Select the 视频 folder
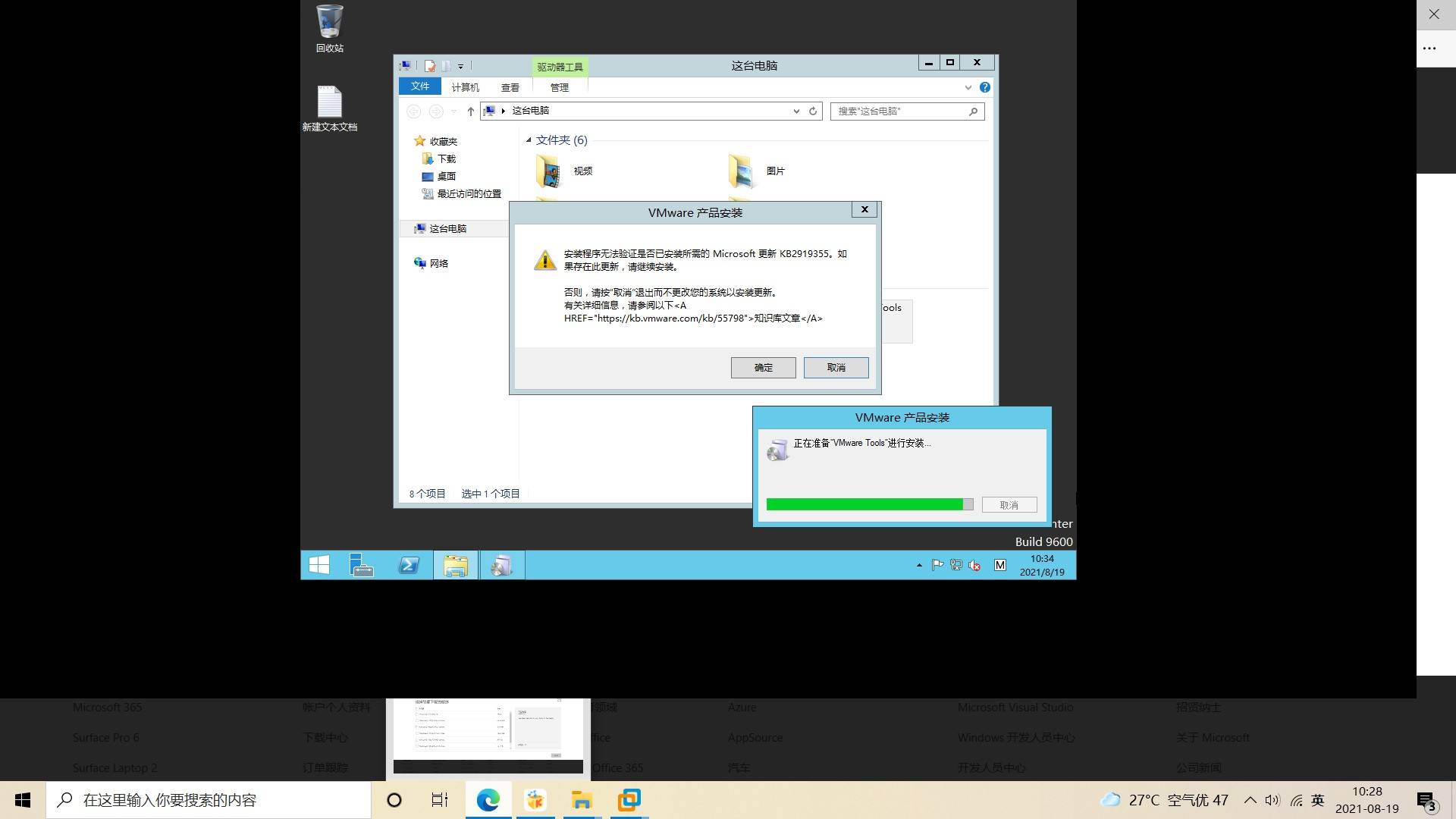Viewport: 1456px width, 819px height. [x=564, y=171]
